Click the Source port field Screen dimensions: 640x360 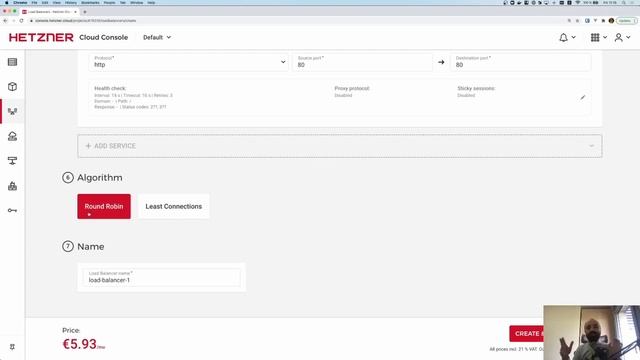click(x=362, y=62)
